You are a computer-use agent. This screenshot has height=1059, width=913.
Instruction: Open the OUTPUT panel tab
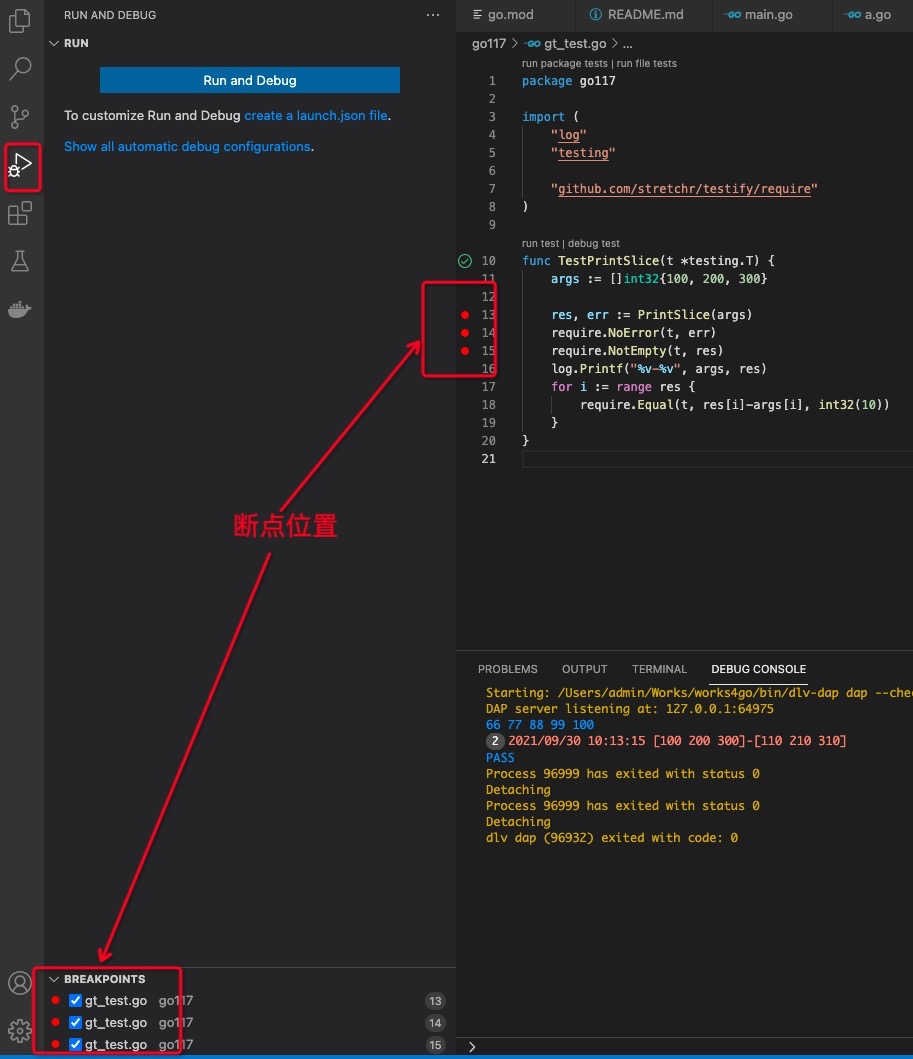tap(585, 669)
